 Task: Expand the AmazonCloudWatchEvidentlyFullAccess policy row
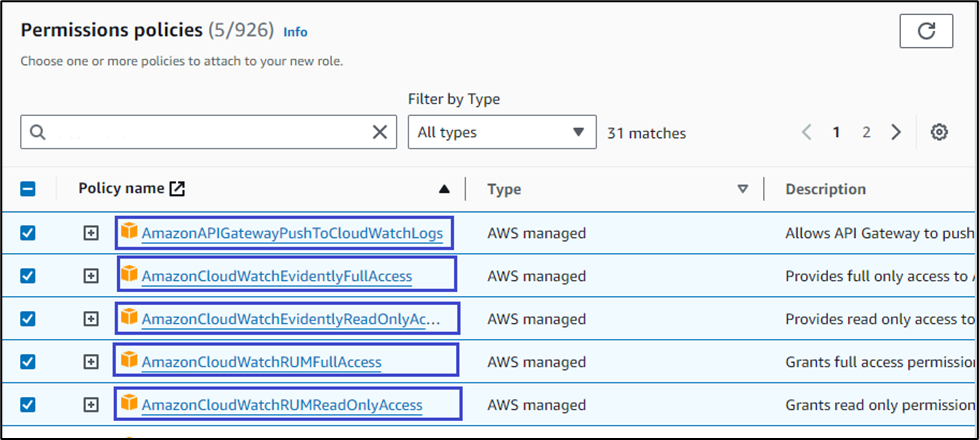point(91,276)
